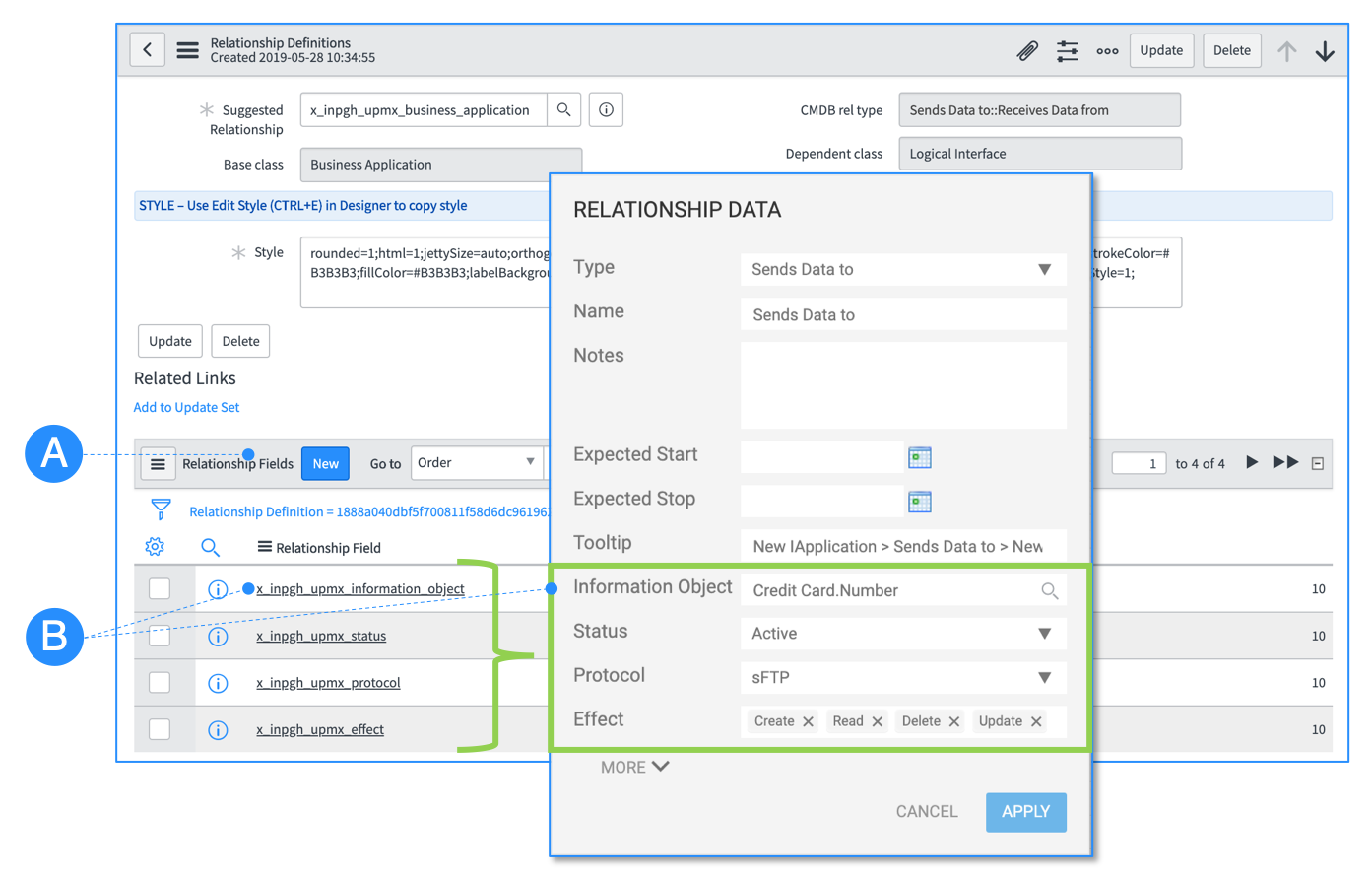Remove the Delete effect tag
The height and width of the screenshot is (882, 1372).
click(953, 721)
